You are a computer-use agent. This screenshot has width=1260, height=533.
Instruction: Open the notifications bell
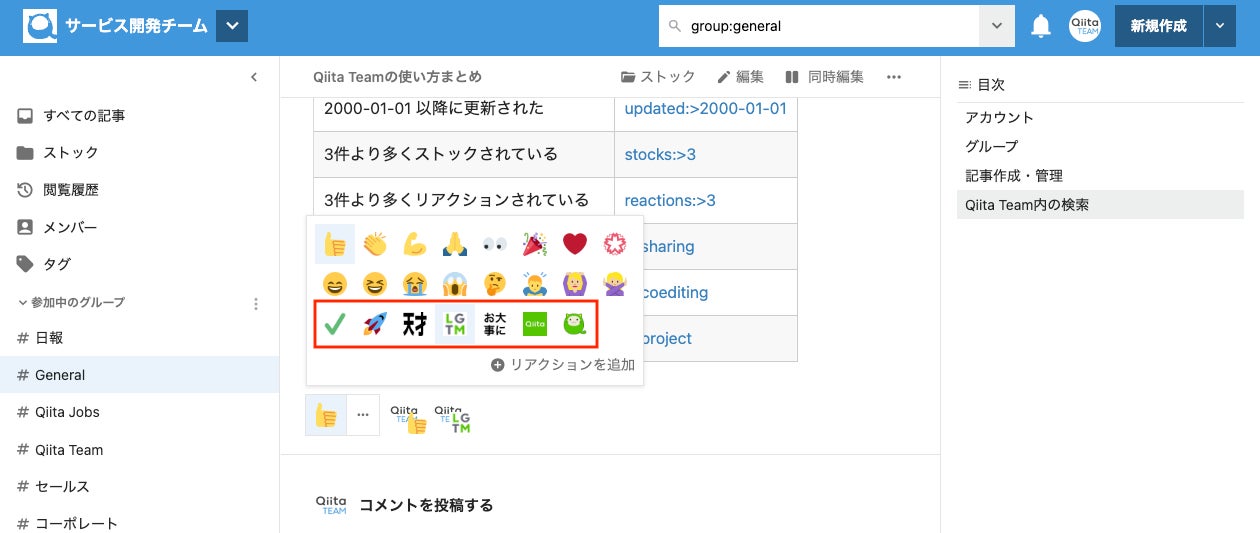point(1041,26)
